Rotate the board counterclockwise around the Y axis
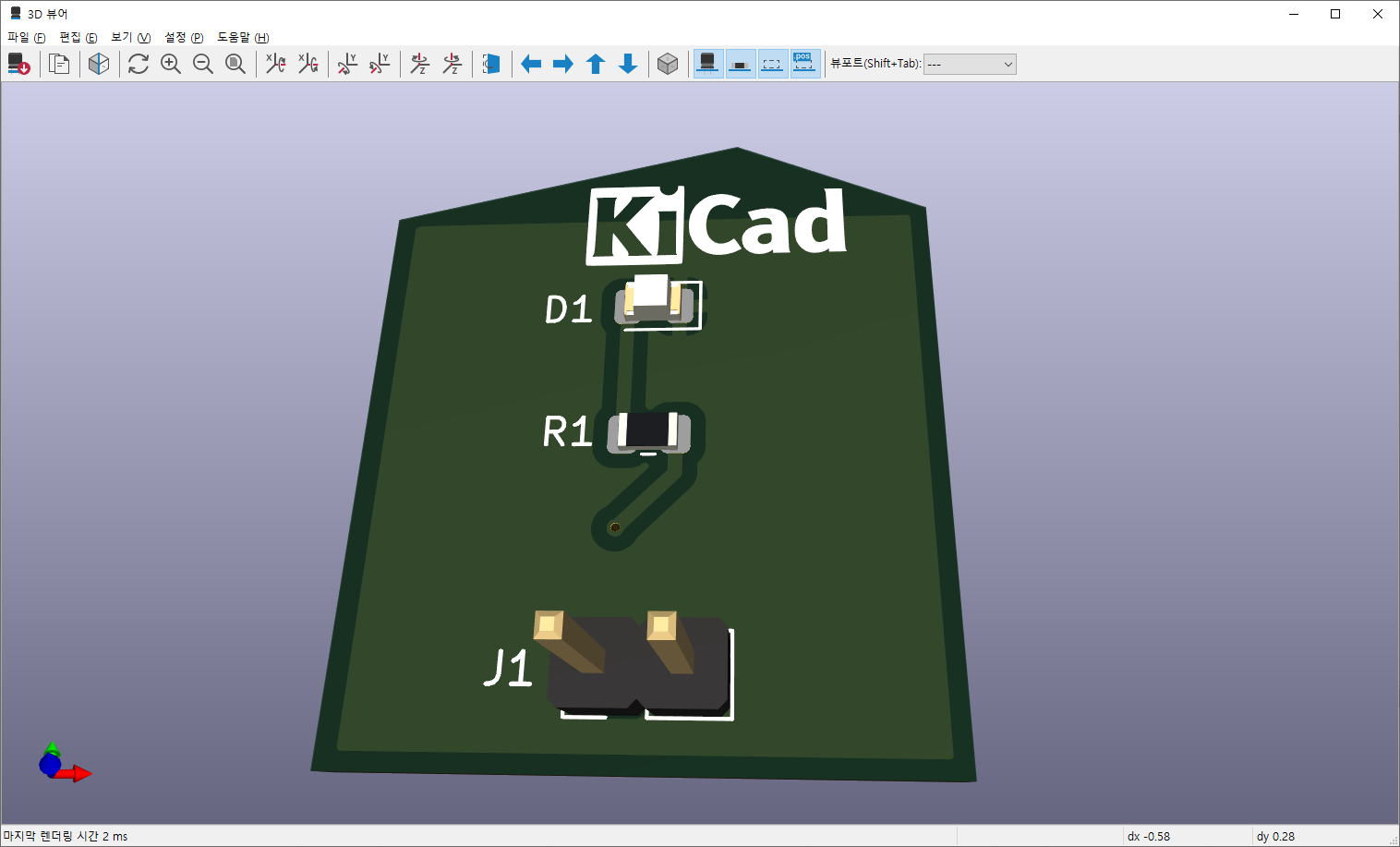The image size is (1400, 847). tap(380, 64)
